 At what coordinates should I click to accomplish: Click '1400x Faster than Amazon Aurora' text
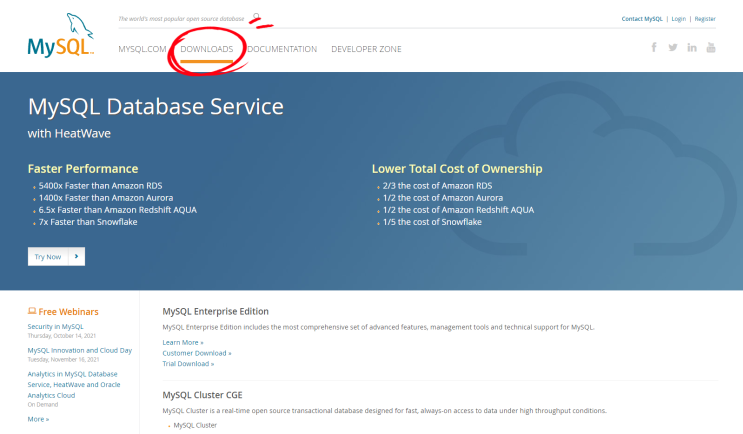click(x=106, y=198)
